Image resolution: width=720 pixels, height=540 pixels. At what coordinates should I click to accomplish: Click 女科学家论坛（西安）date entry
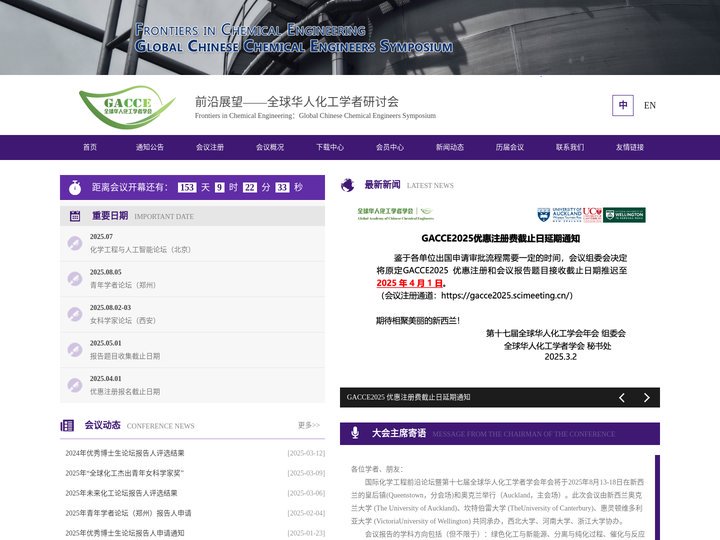pos(192,314)
